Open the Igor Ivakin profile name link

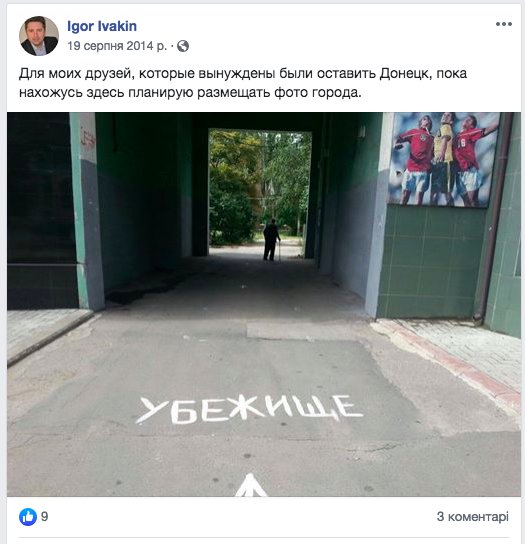102,26
